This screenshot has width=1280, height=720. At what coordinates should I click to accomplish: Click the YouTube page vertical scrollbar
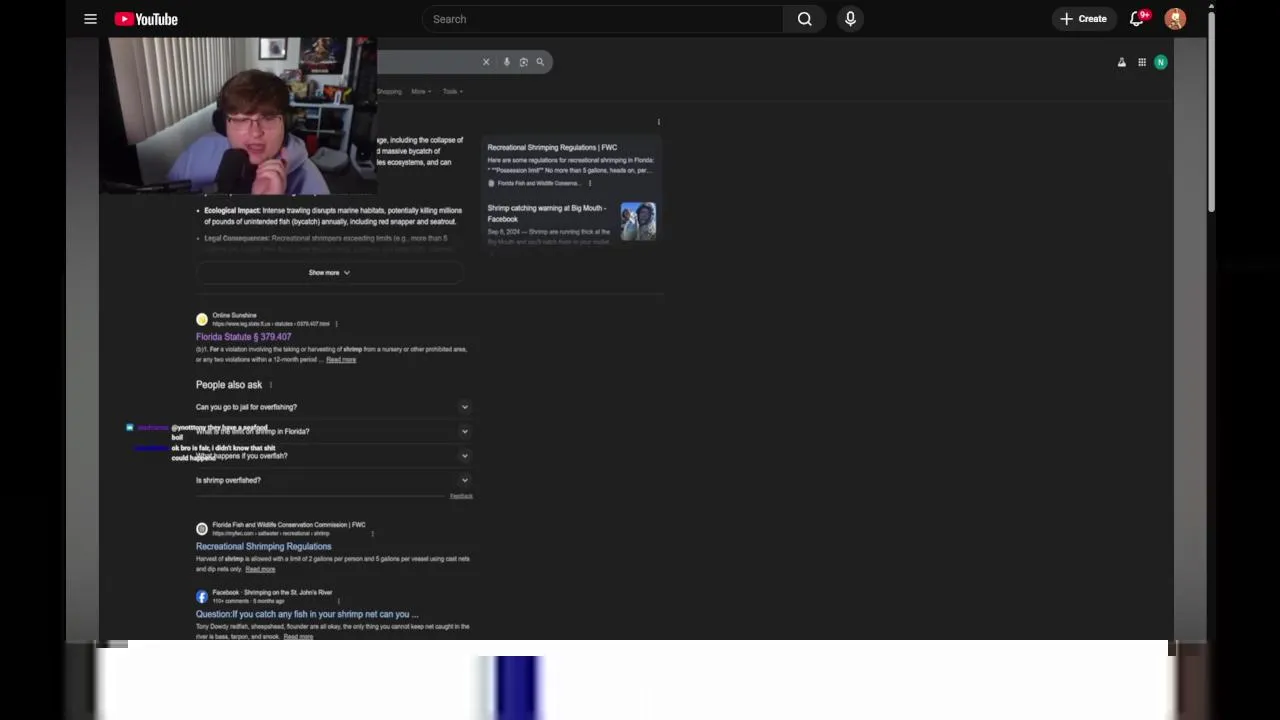tap(1211, 110)
